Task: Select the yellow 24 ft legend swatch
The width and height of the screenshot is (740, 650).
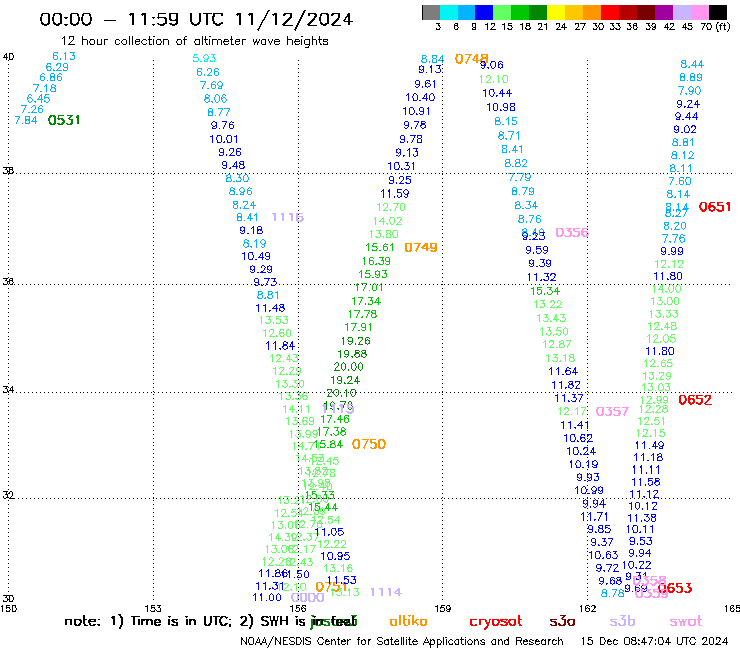Action: (x=556, y=12)
